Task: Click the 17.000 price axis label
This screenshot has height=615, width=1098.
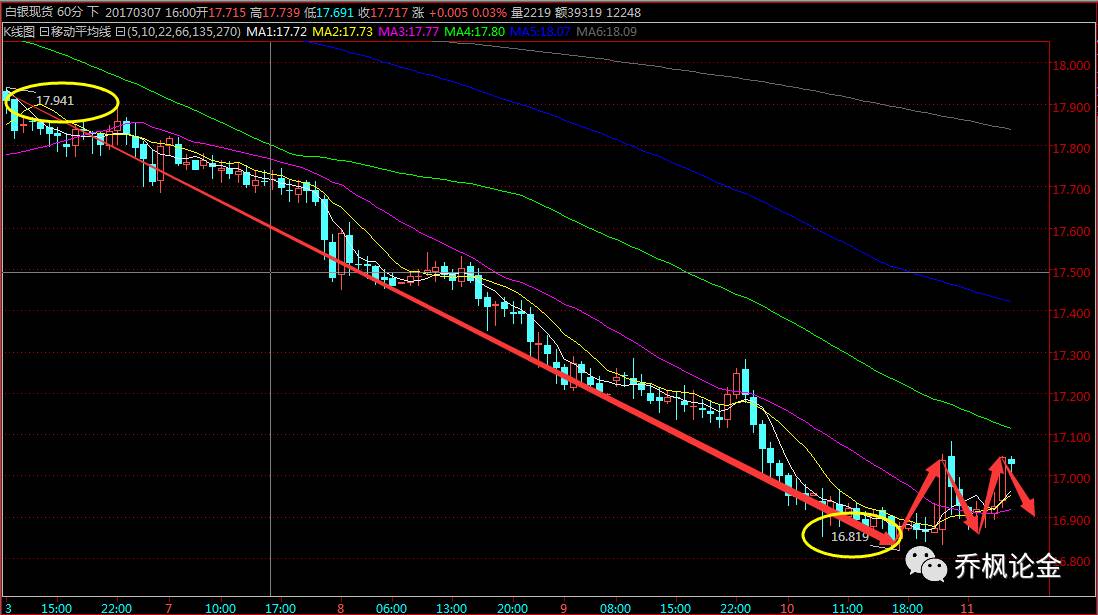Action: pyautogui.click(x=1071, y=479)
